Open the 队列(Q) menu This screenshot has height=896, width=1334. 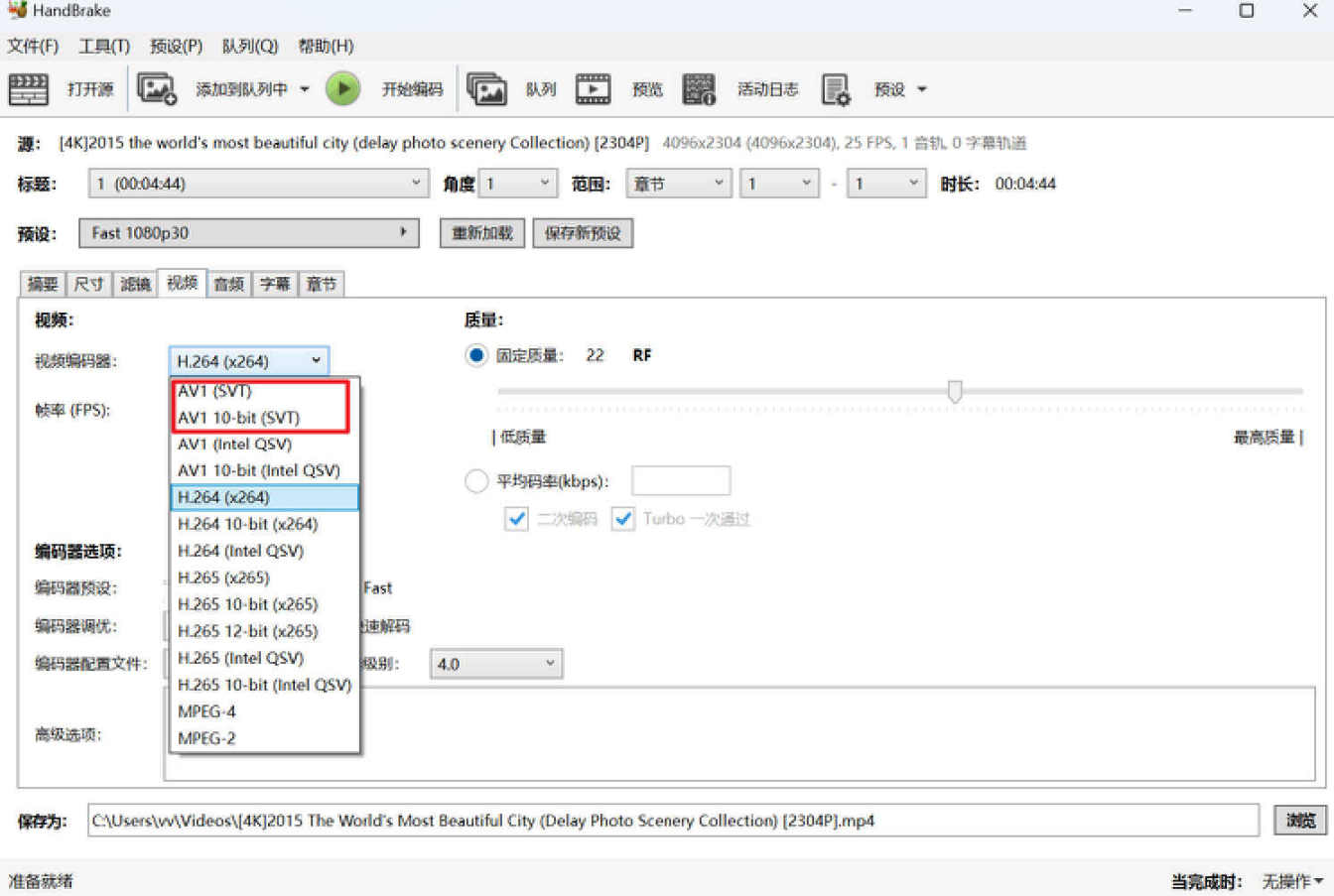[x=250, y=46]
